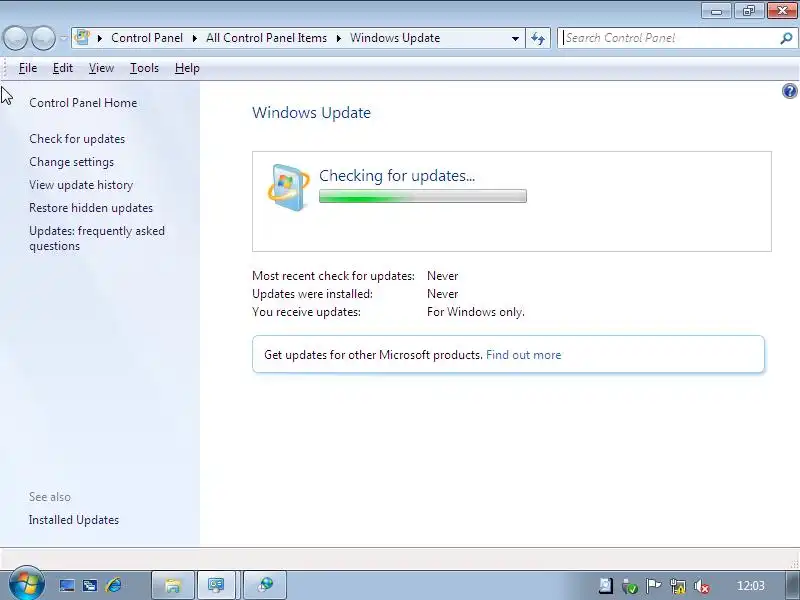The image size is (800, 600).
Task: Open the View menu
Action: [102, 68]
